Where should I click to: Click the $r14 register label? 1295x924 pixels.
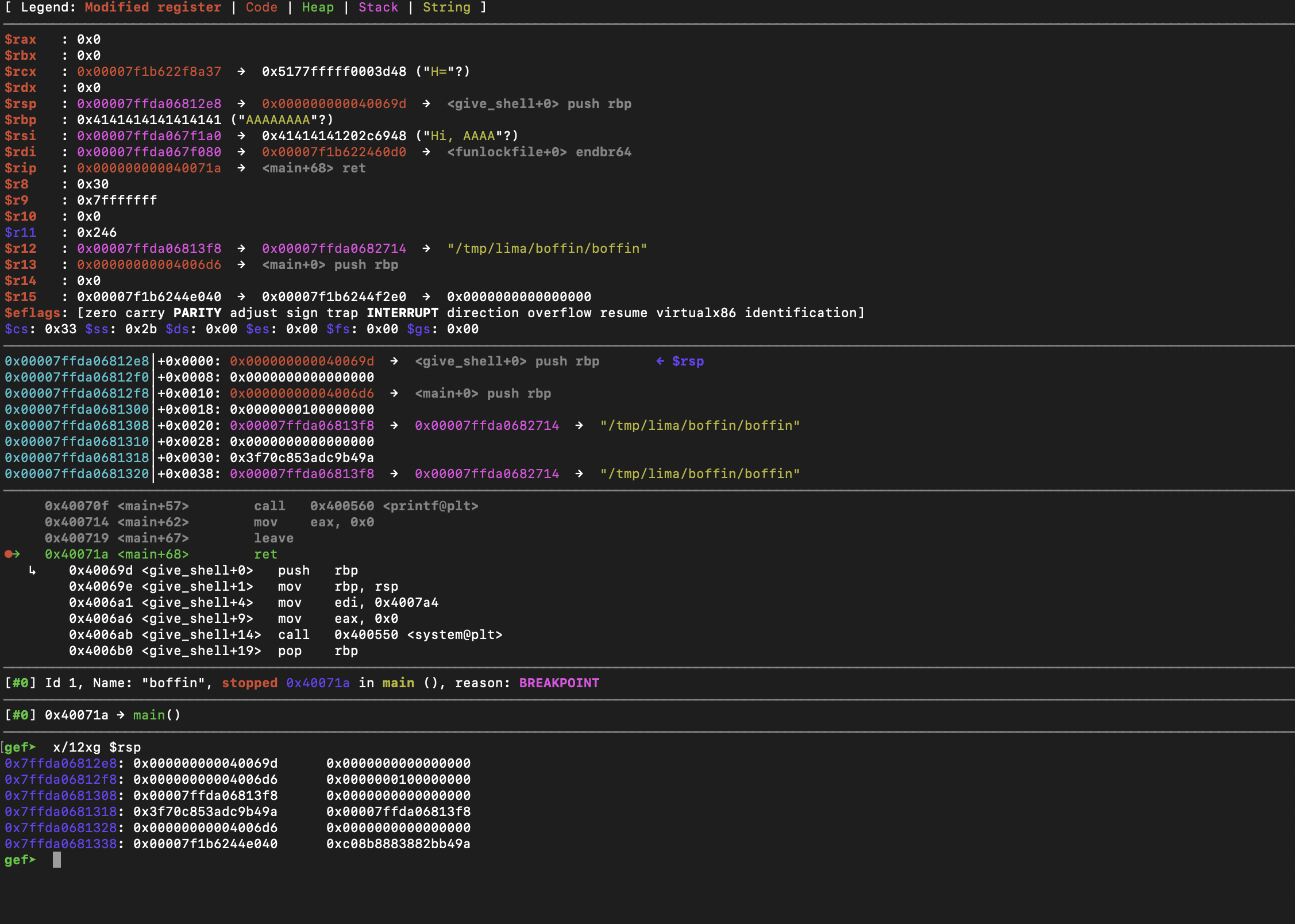21,281
